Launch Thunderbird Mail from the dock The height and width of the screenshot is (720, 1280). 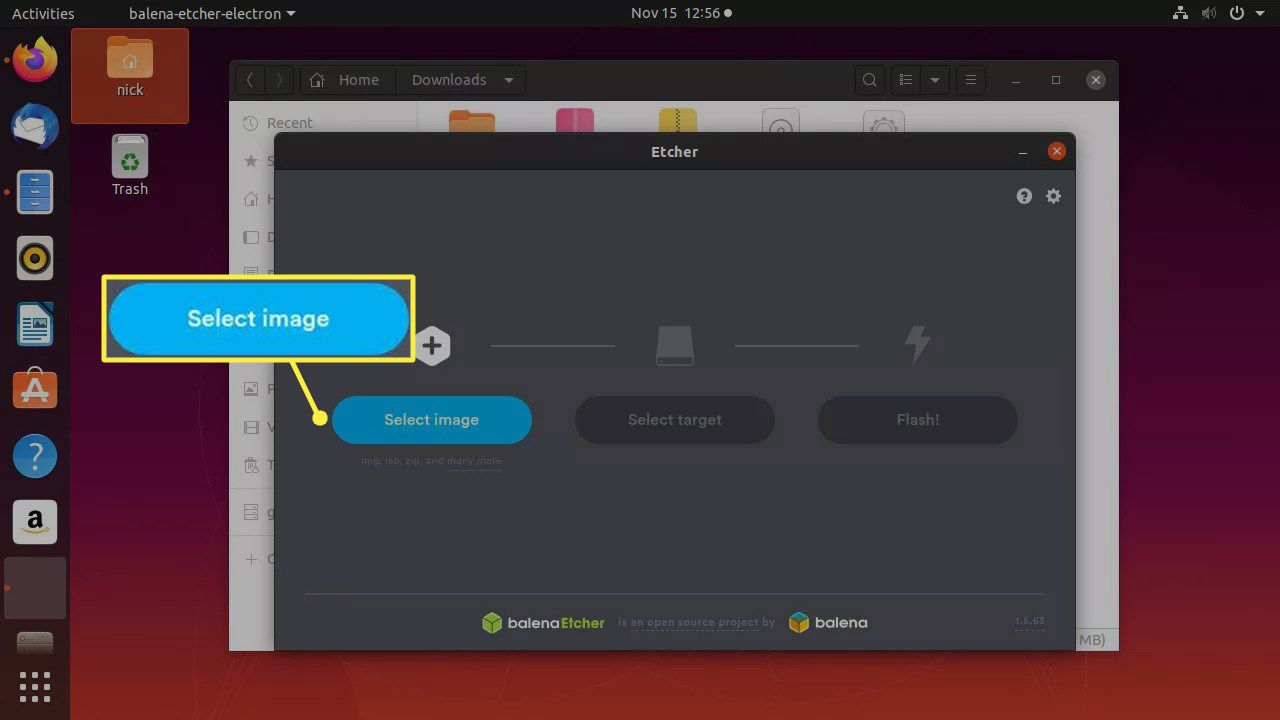(35, 126)
